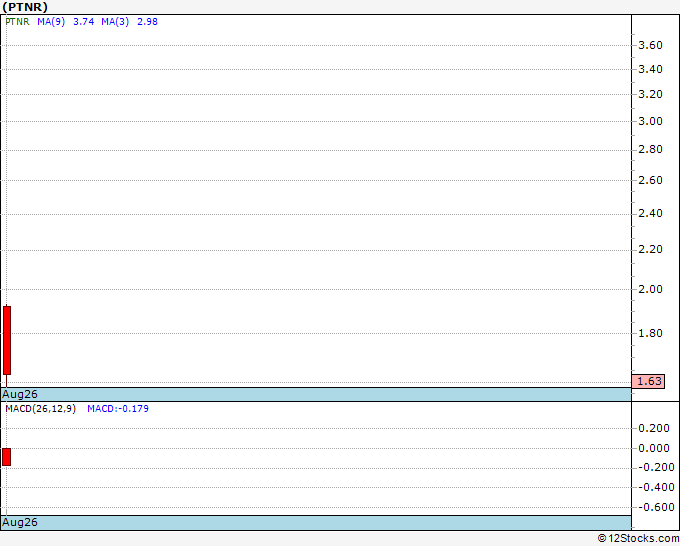The width and height of the screenshot is (680, 546).
Task: Click the 0.000 MACD axis label
Action: (654, 448)
